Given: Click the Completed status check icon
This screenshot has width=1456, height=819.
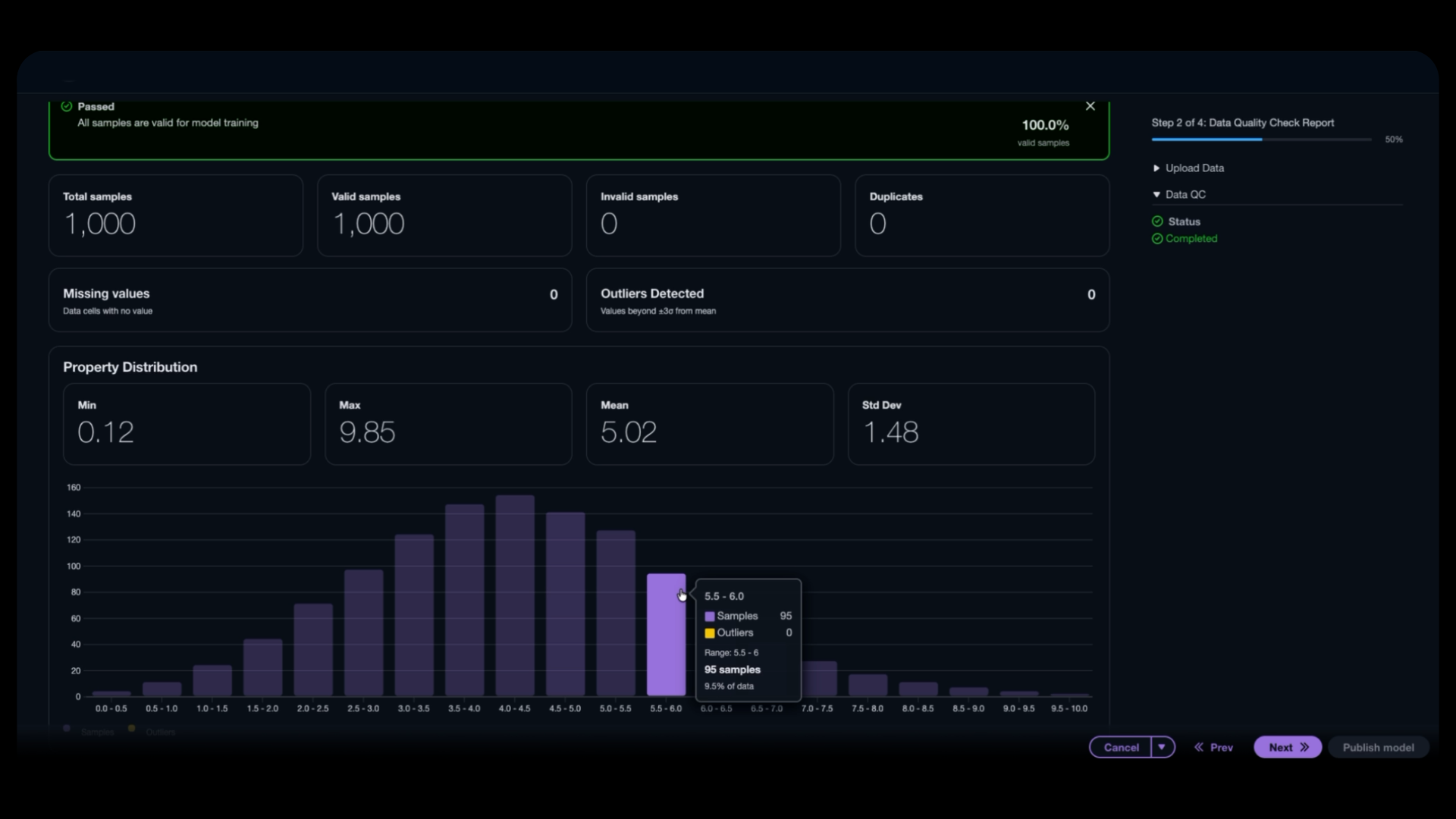Looking at the screenshot, I should [1157, 239].
